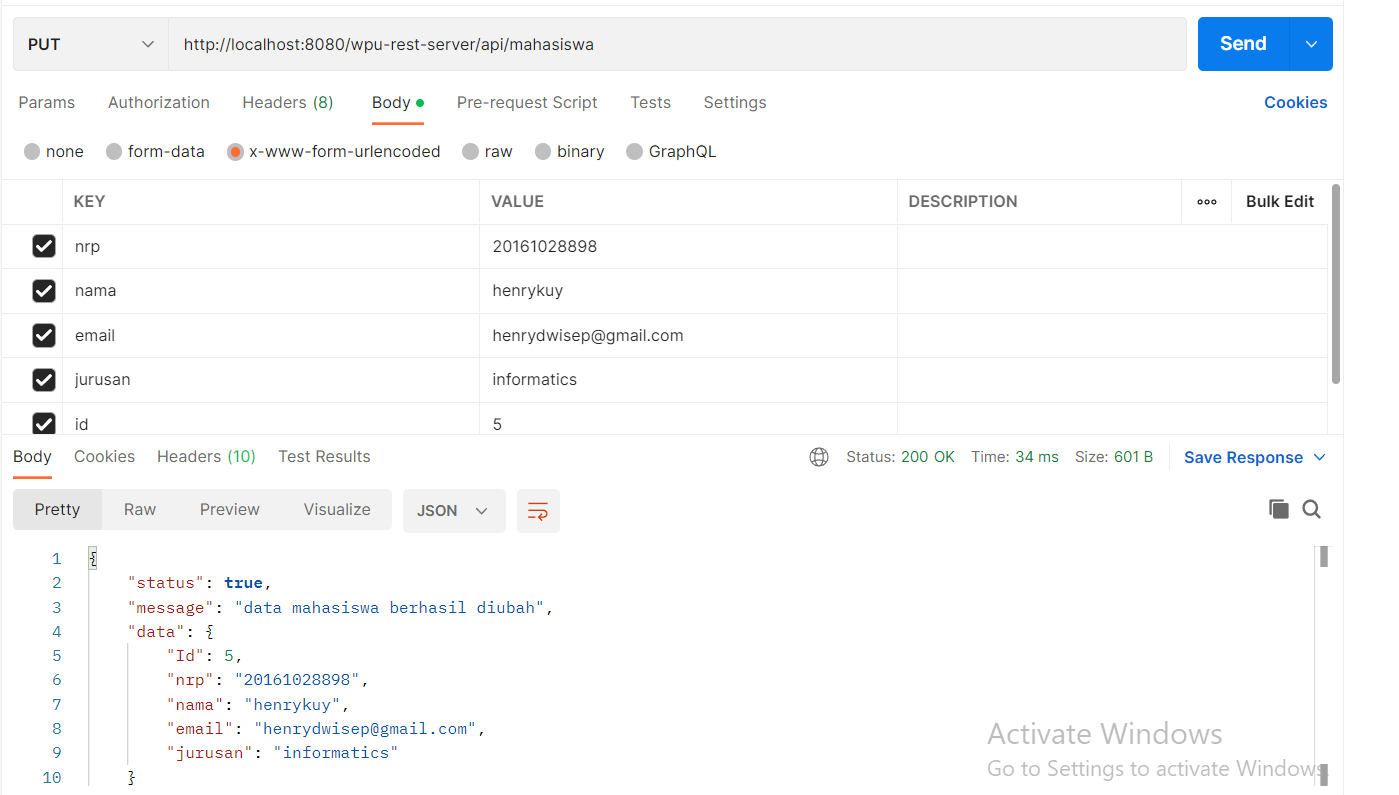Viewport: 1399px width, 795px height.
Task: Click the globe network information icon
Action: [x=818, y=457]
